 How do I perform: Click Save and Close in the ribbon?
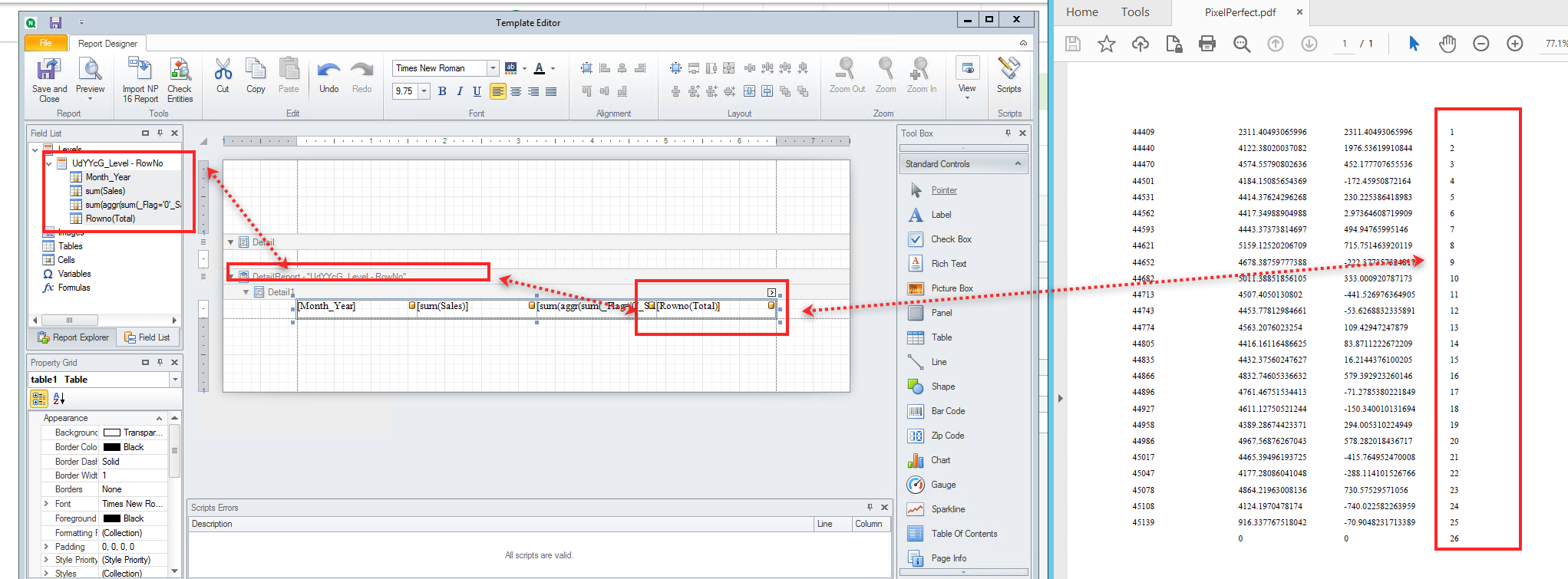pos(49,80)
